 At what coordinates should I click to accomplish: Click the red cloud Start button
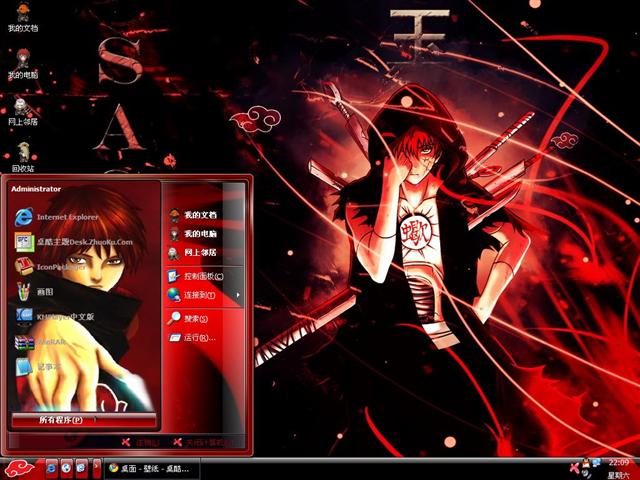pos(20,469)
